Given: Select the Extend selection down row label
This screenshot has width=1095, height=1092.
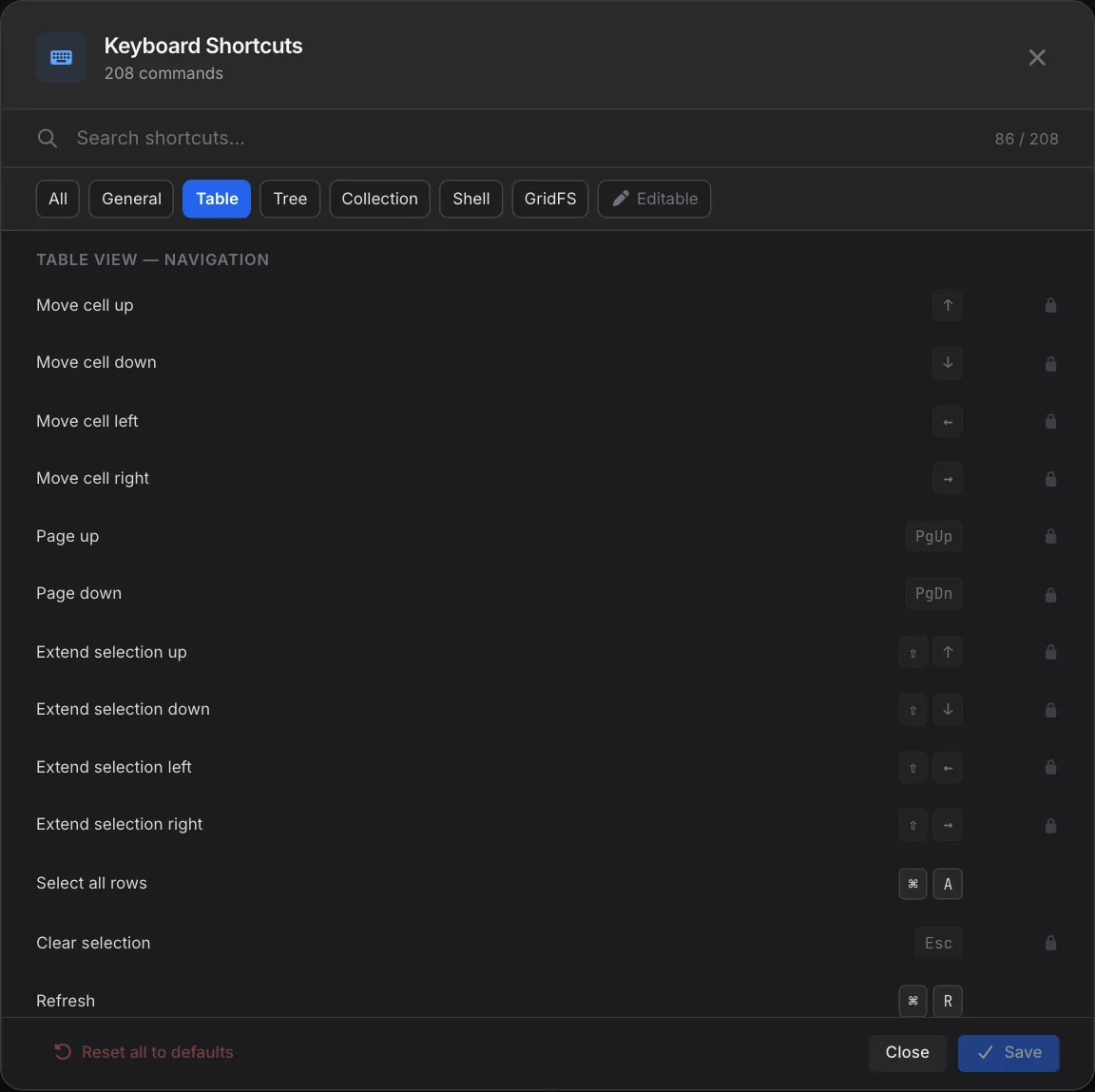Looking at the screenshot, I should coord(123,709).
